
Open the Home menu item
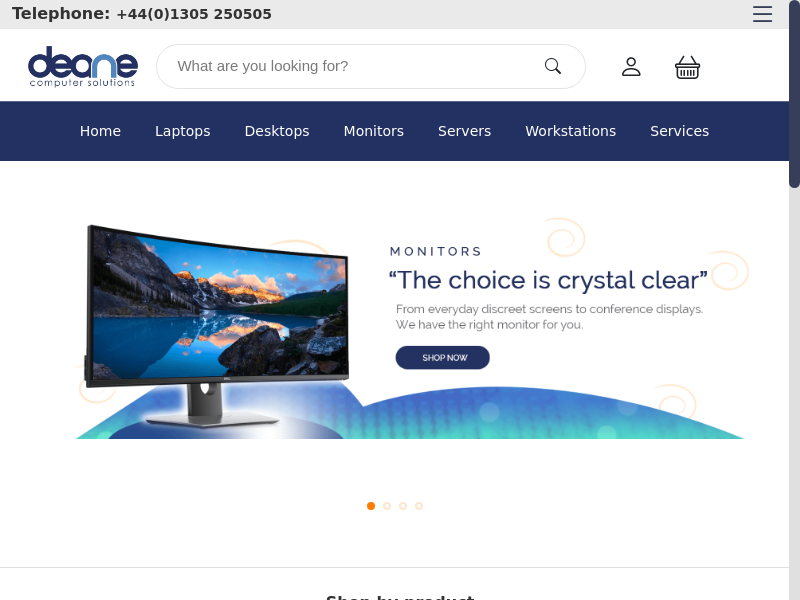(100, 131)
